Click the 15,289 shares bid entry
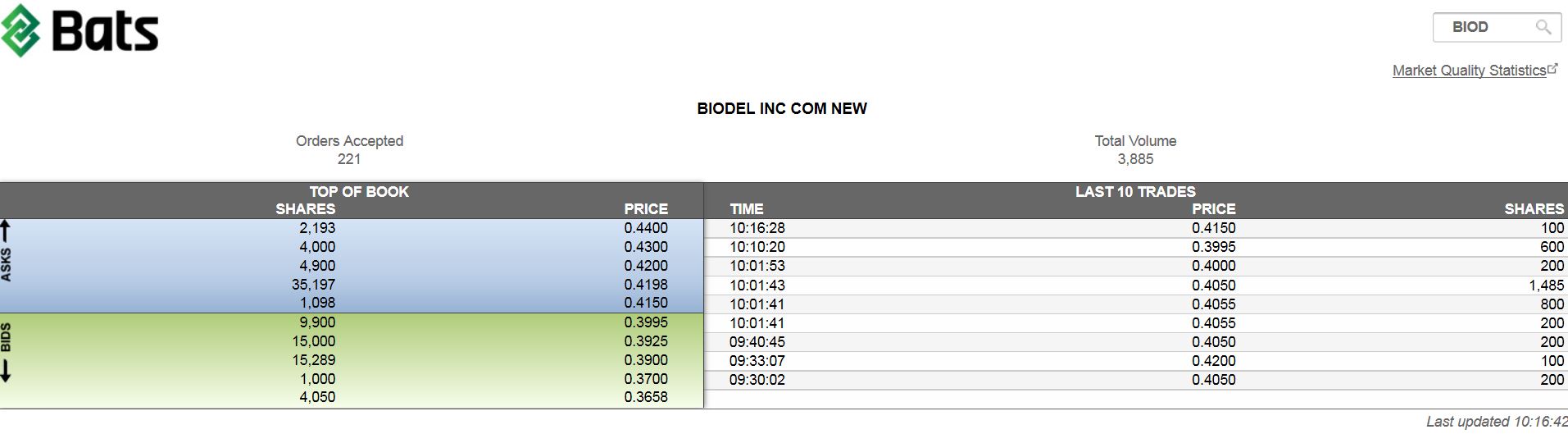 coord(313,360)
